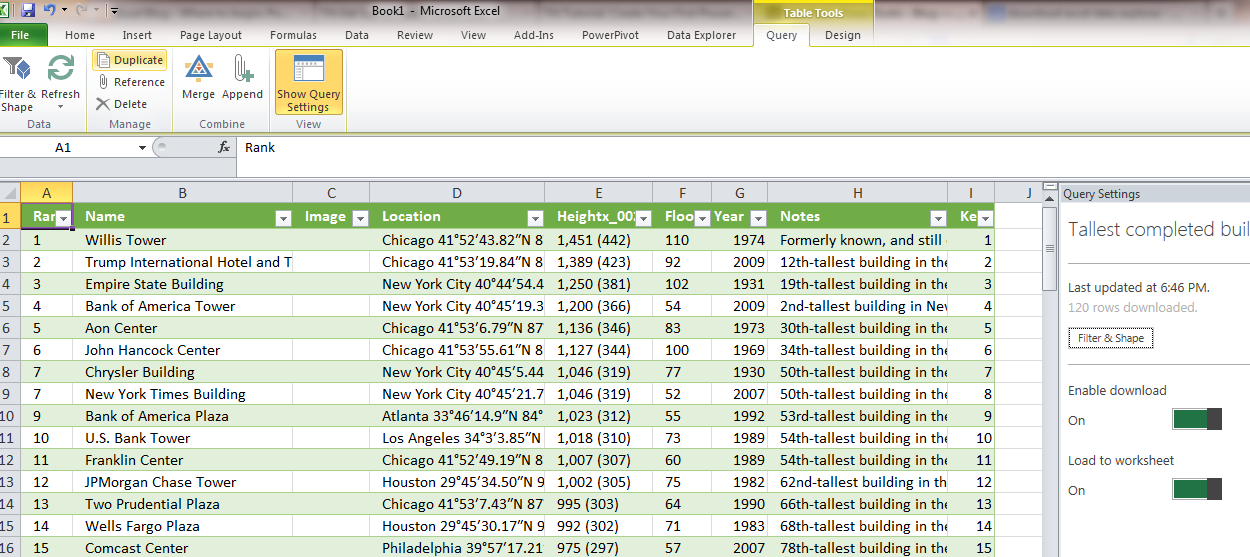Switch to the Design tab under Table Tools
The image size is (1250, 557).
(x=843, y=35)
